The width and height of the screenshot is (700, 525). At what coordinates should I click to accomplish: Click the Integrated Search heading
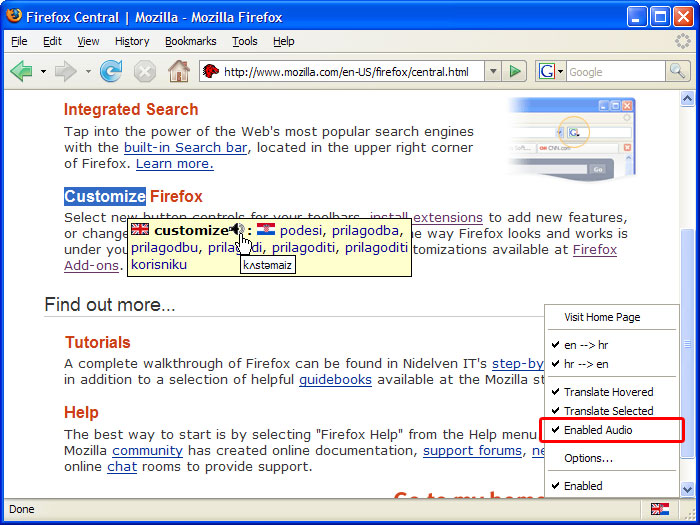pos(131,109)
